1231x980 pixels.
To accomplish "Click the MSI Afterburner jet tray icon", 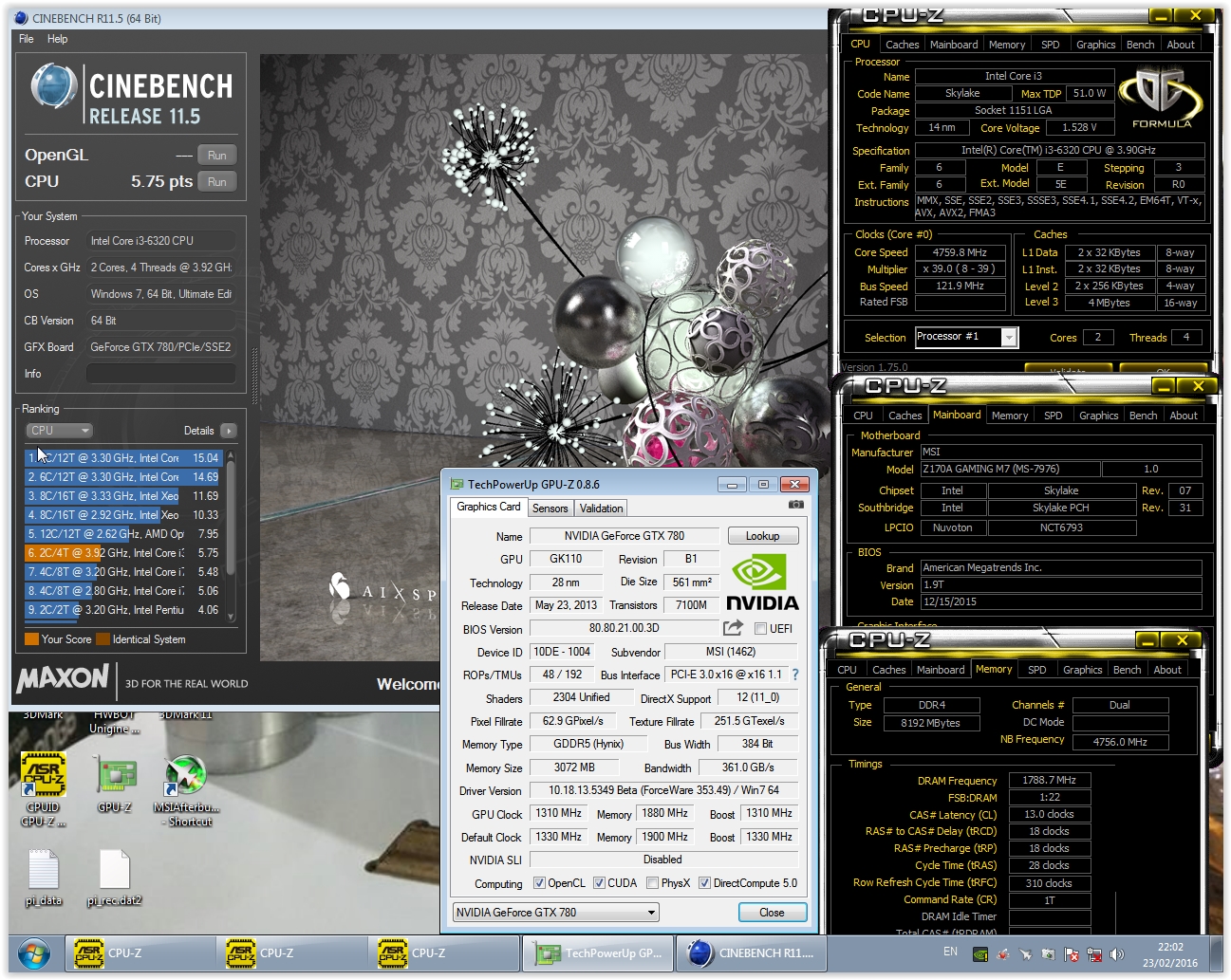I will click(x=1026, y=954).
